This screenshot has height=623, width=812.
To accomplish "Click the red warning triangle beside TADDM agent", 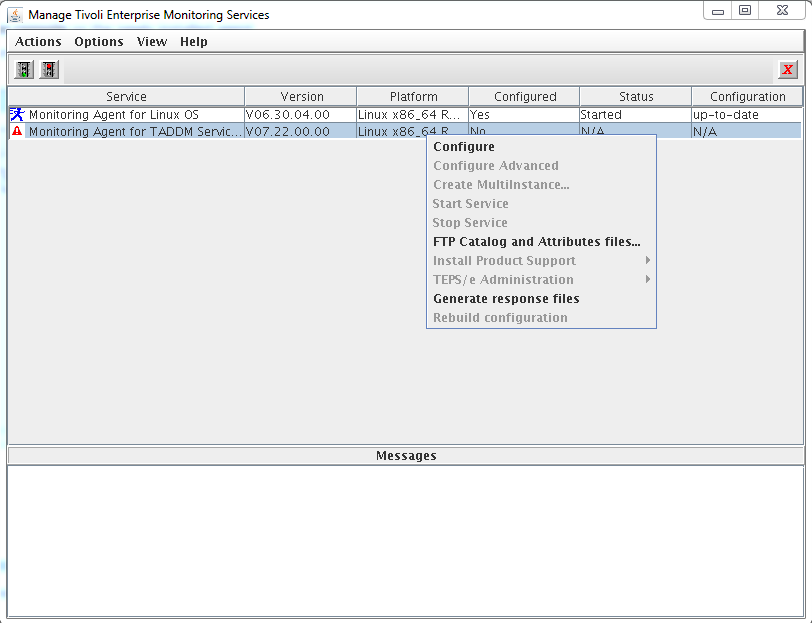I will point(17,131).
